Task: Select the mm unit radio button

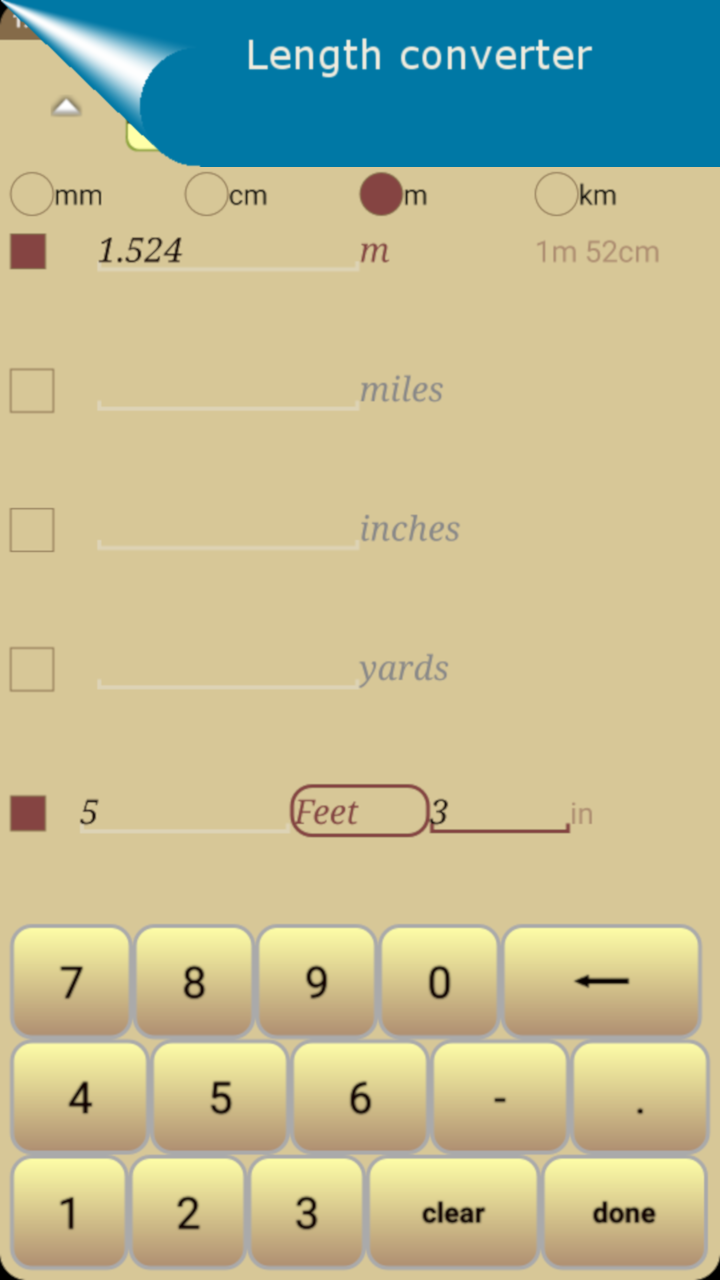Action: click(x=31, y=194)
